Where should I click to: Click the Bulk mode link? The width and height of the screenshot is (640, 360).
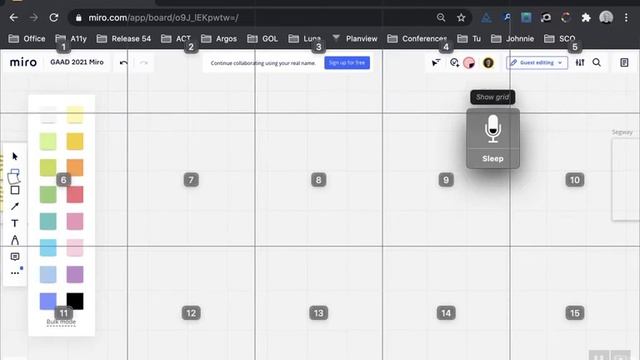(x=61, y=322)
